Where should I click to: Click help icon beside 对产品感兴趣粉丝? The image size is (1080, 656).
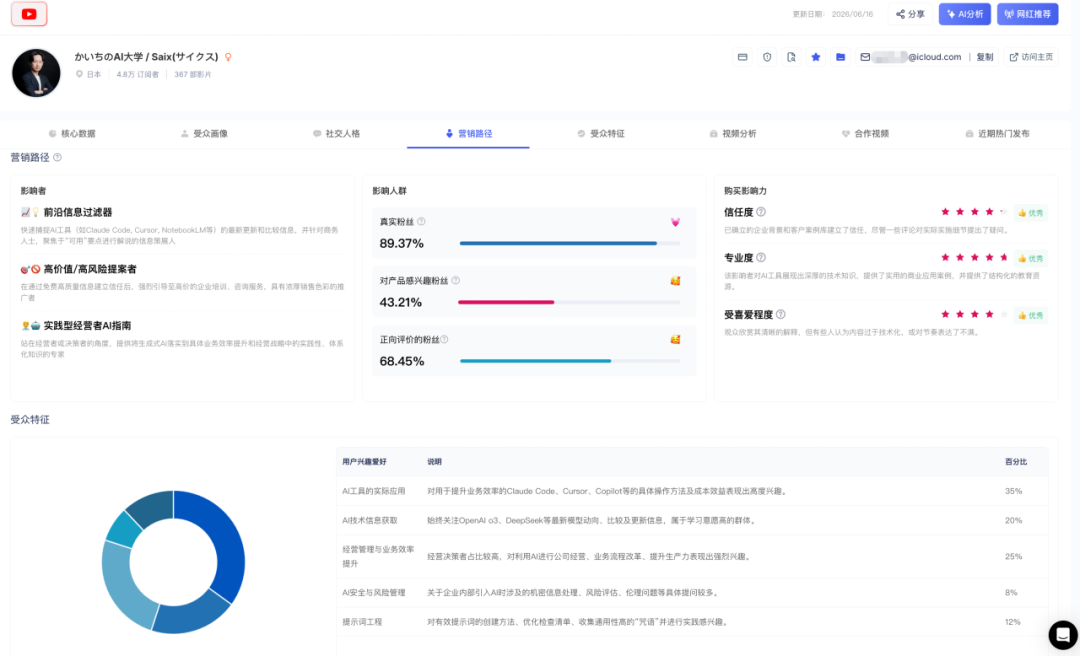[x=455, y=280]
